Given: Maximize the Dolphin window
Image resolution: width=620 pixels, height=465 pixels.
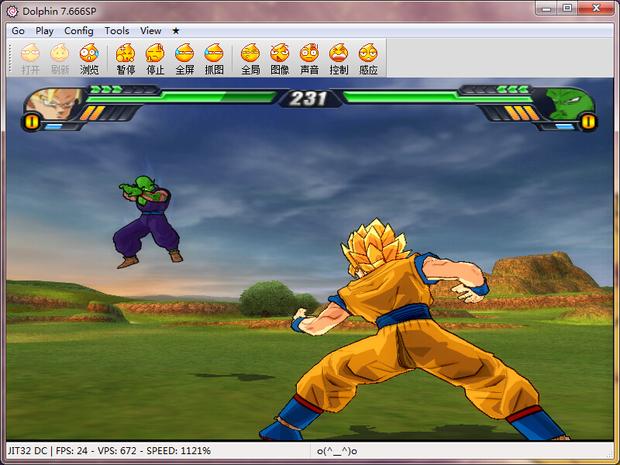Looking at the screenshot, I should pyautogui.click(x=567, y=9).
